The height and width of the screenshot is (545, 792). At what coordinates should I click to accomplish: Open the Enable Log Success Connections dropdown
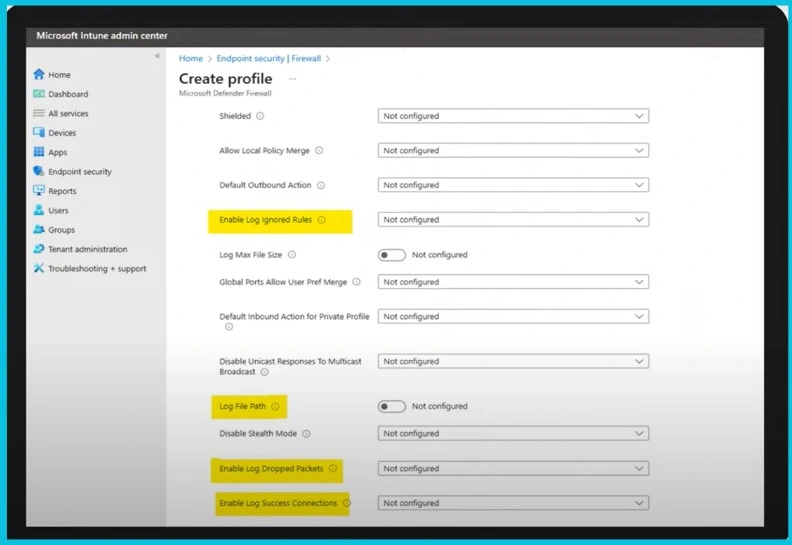513,503
